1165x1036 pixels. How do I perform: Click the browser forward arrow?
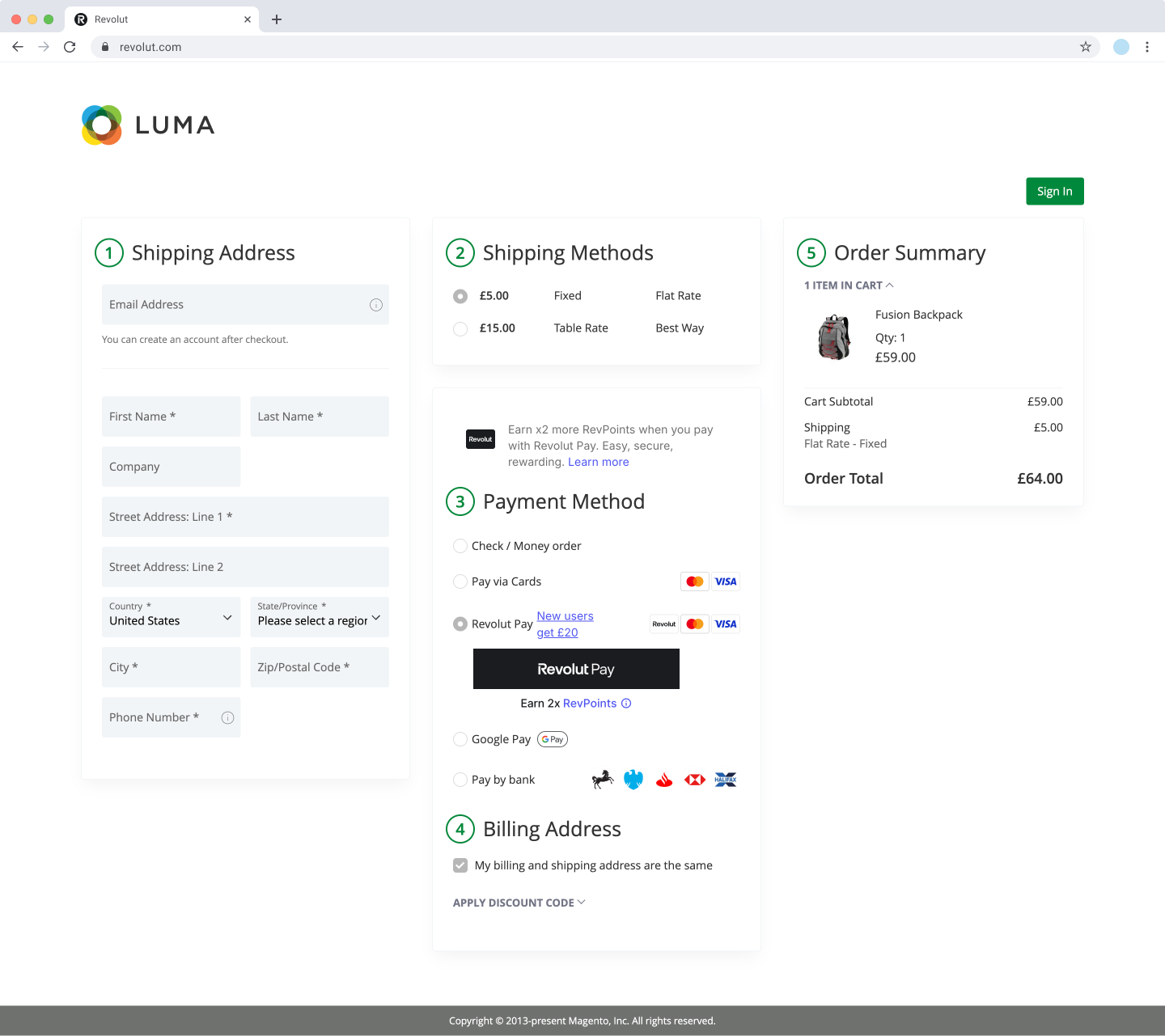[44, 47]
